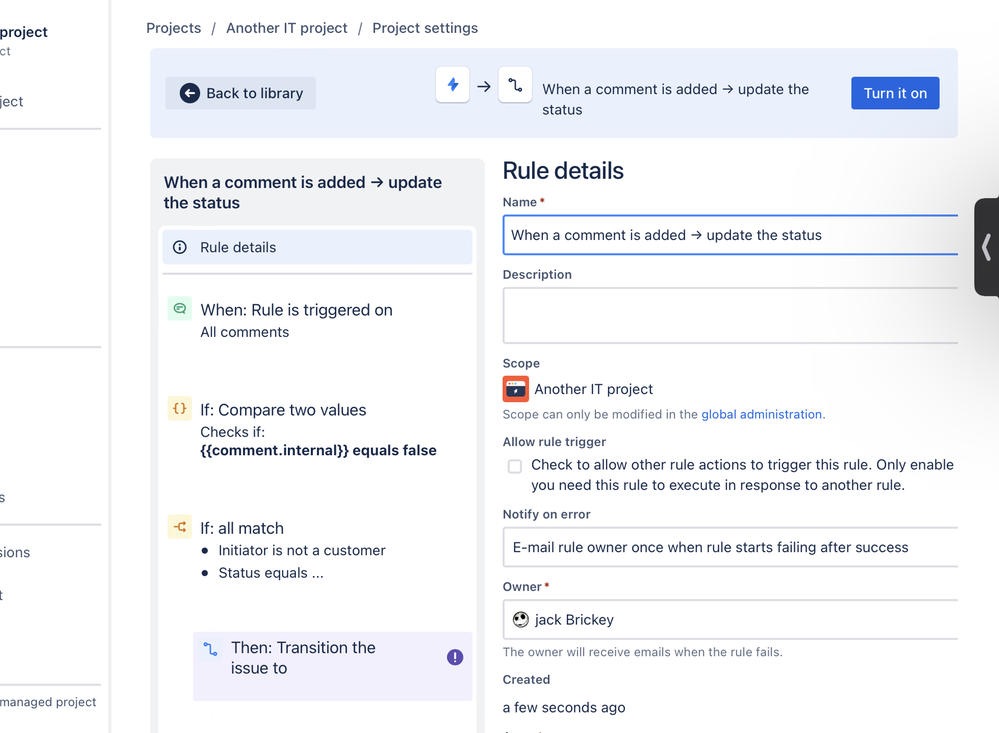Select the Rule details item in rule tree
999x733 pixels.
tap(317, 247)
